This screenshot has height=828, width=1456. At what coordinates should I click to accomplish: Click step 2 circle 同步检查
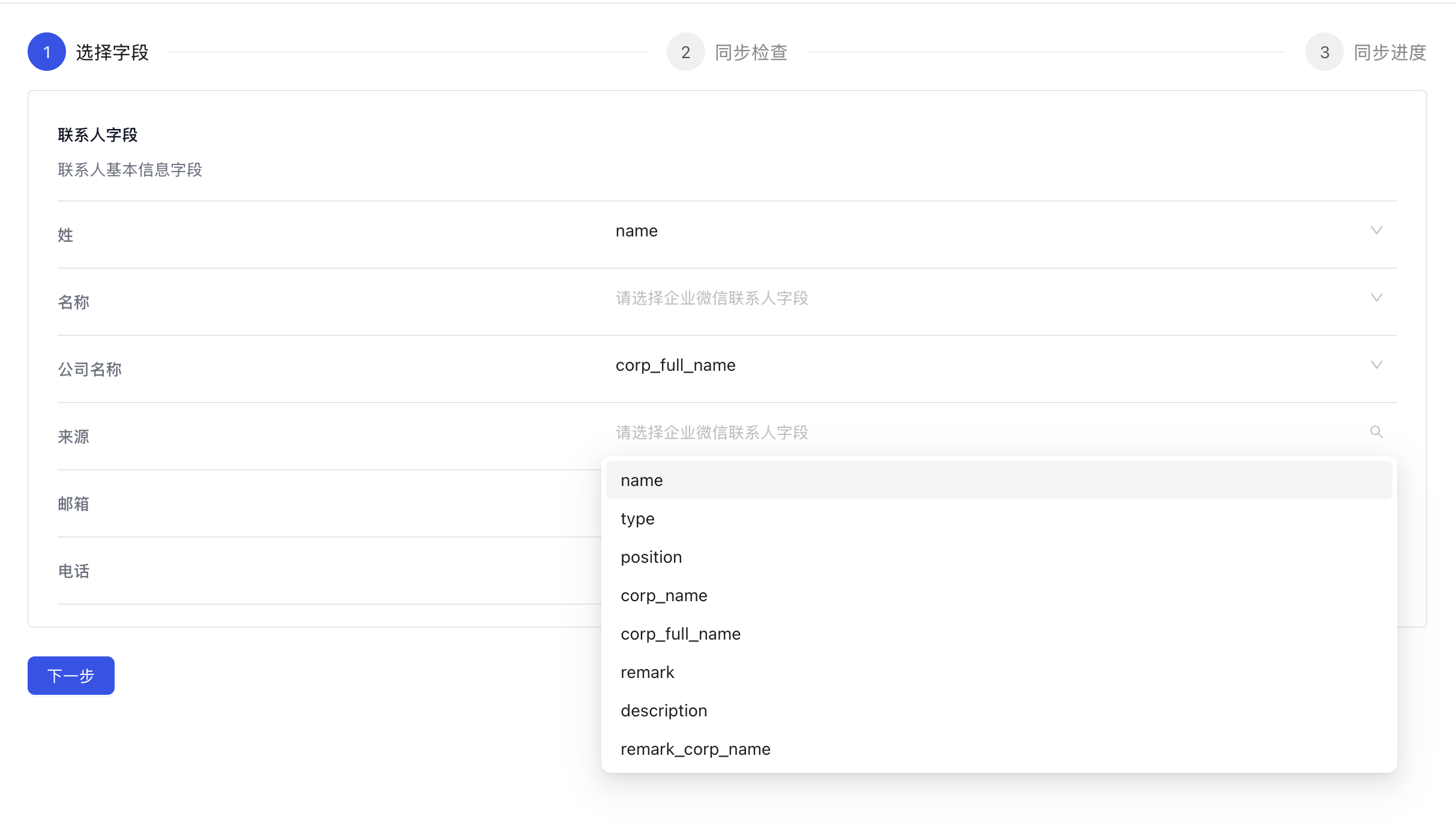[x=685, y=52]
